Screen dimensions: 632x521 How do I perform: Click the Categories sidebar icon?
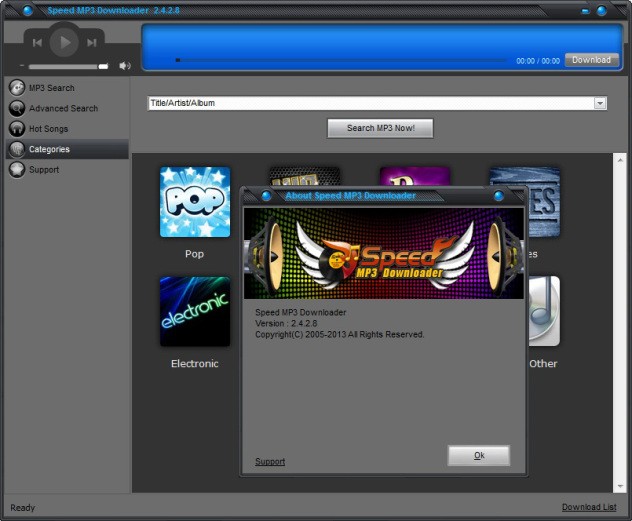click(17, 149)
